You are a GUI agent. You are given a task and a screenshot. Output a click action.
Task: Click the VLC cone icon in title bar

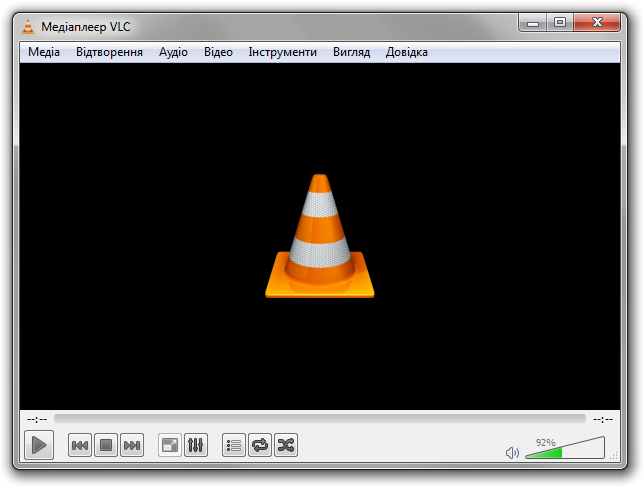point(28,27)
